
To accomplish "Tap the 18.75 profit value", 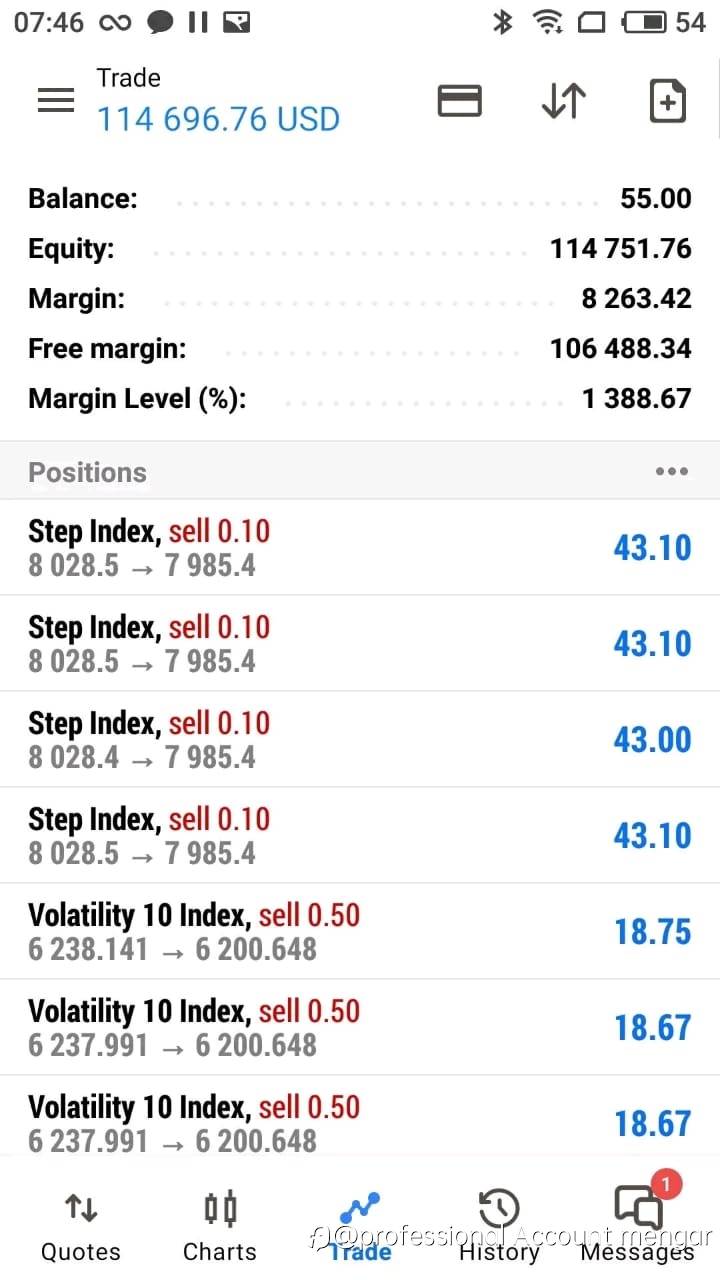I will click(652, 932).
